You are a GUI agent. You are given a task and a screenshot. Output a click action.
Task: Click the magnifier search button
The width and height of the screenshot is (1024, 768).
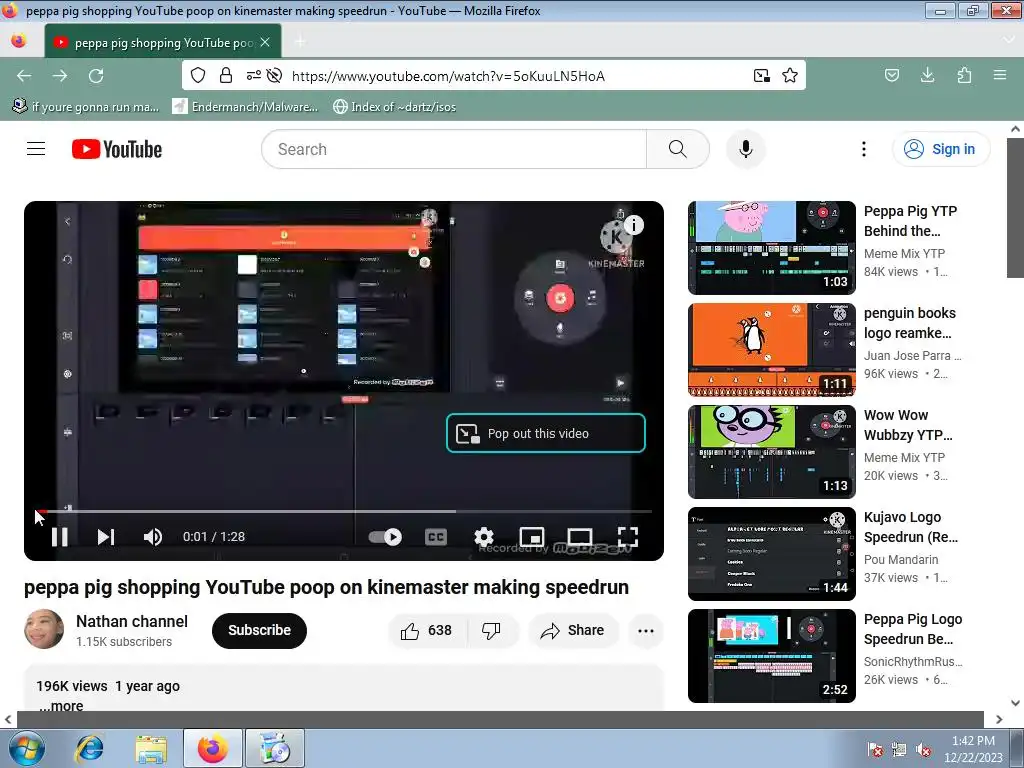pos(678,149)
